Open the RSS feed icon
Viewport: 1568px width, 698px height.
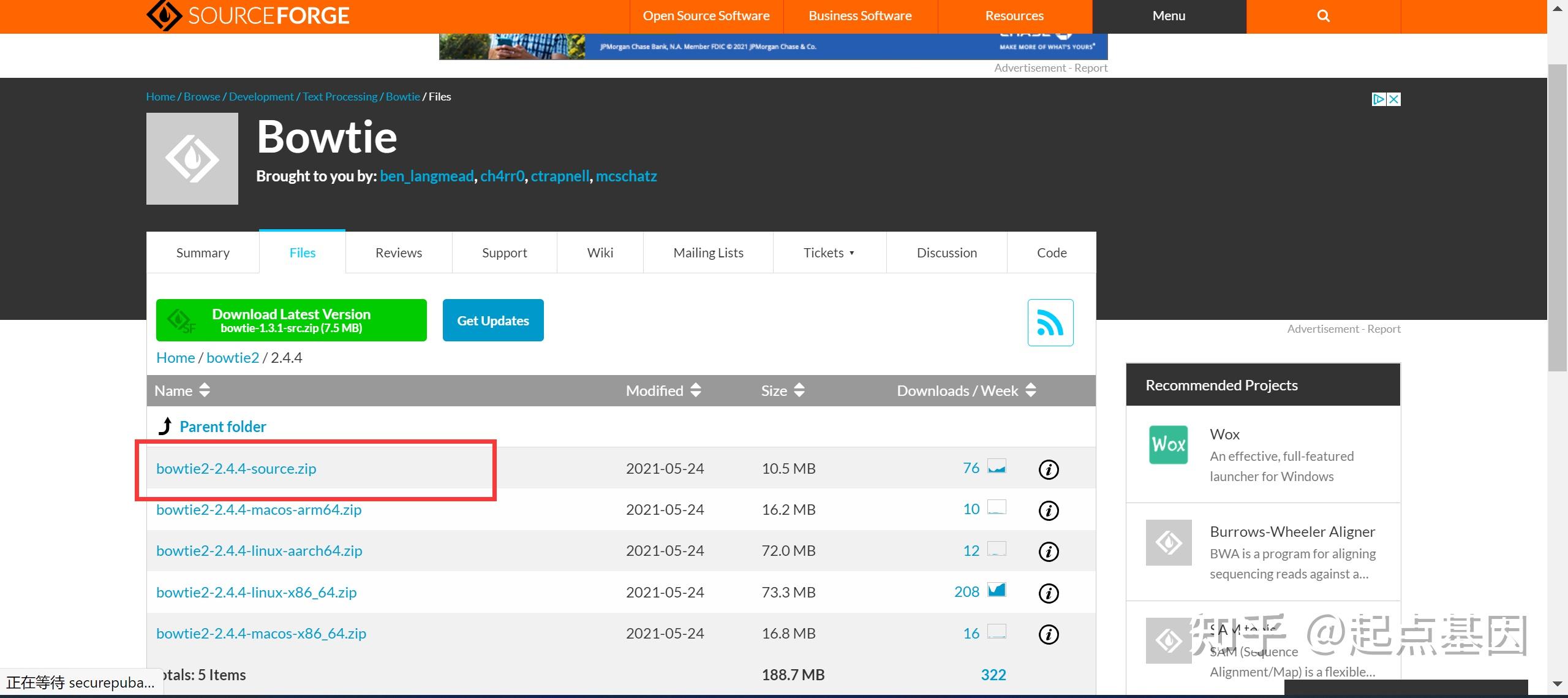point(1050,322)
